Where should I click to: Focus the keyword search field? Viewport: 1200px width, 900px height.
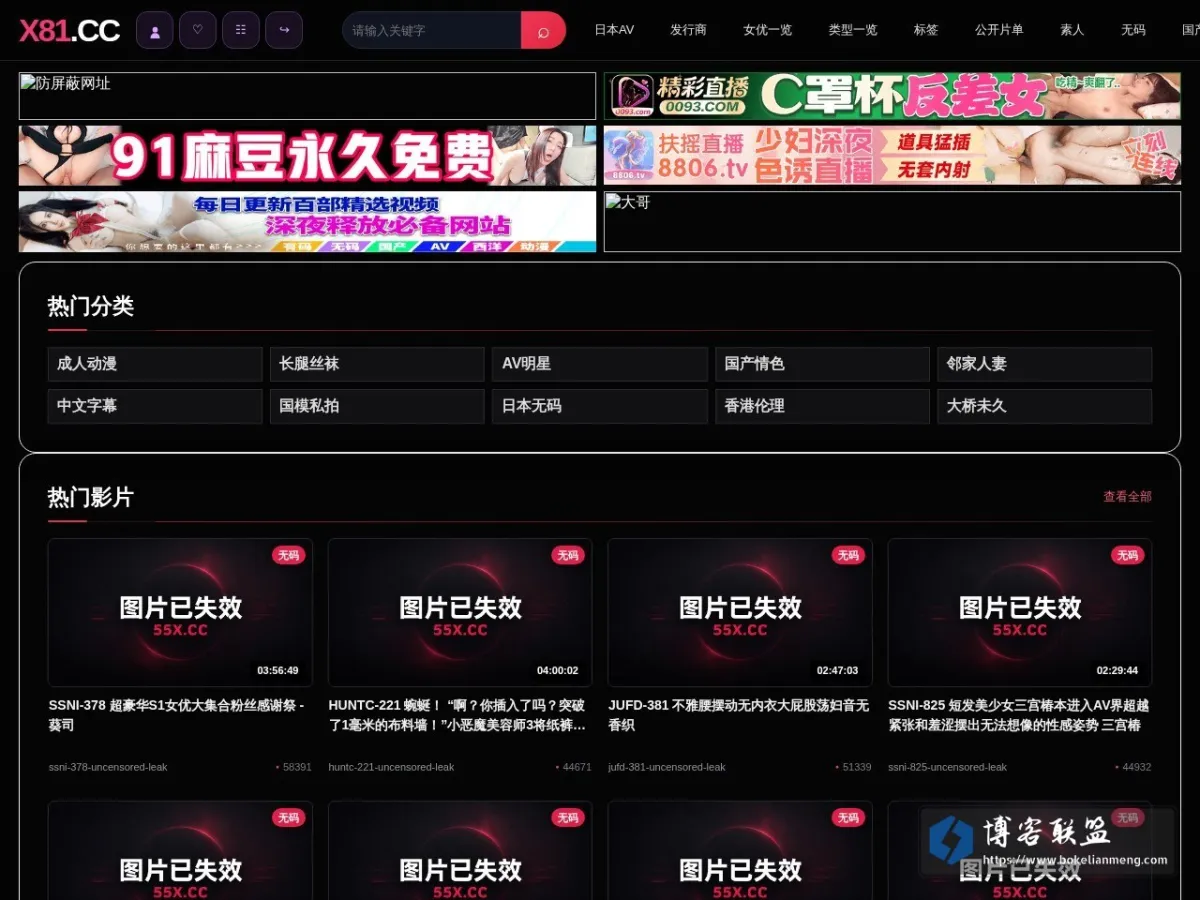[431, 30]
